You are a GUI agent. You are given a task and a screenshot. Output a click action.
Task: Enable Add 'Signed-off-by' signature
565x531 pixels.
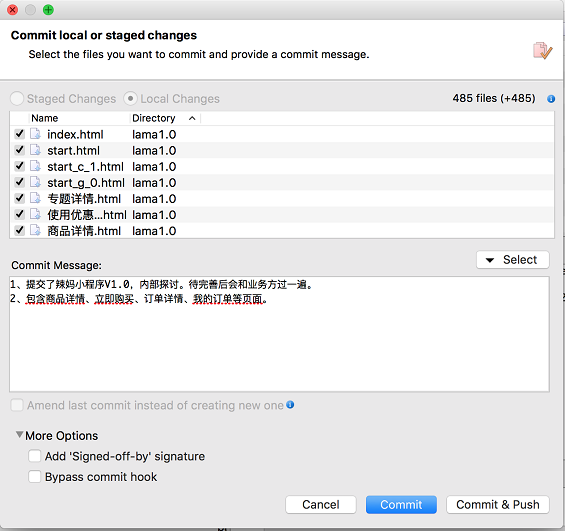[35, 456]
